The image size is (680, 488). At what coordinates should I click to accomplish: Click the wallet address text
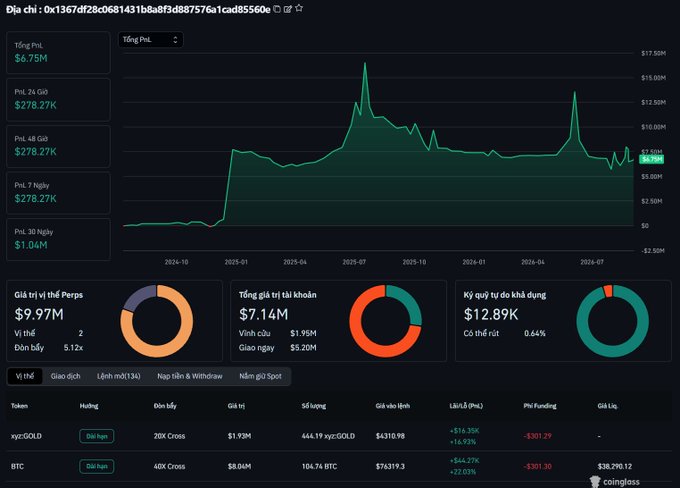click(x=157, y=10)
